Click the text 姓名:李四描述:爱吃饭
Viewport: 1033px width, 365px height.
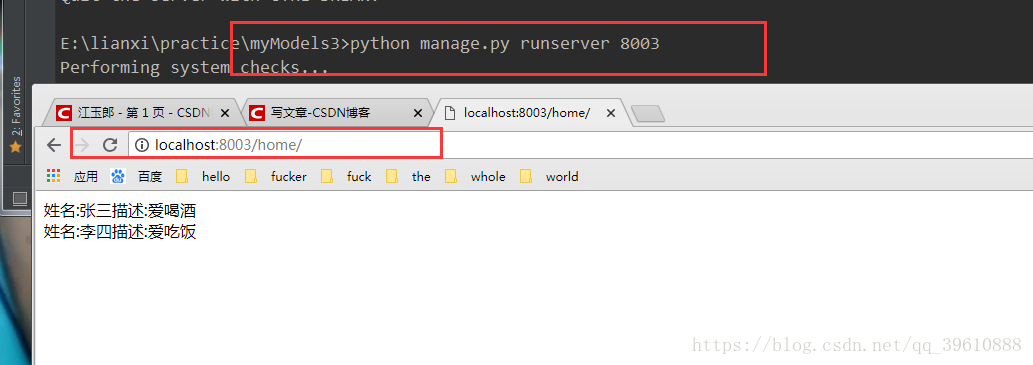[120, 232]
